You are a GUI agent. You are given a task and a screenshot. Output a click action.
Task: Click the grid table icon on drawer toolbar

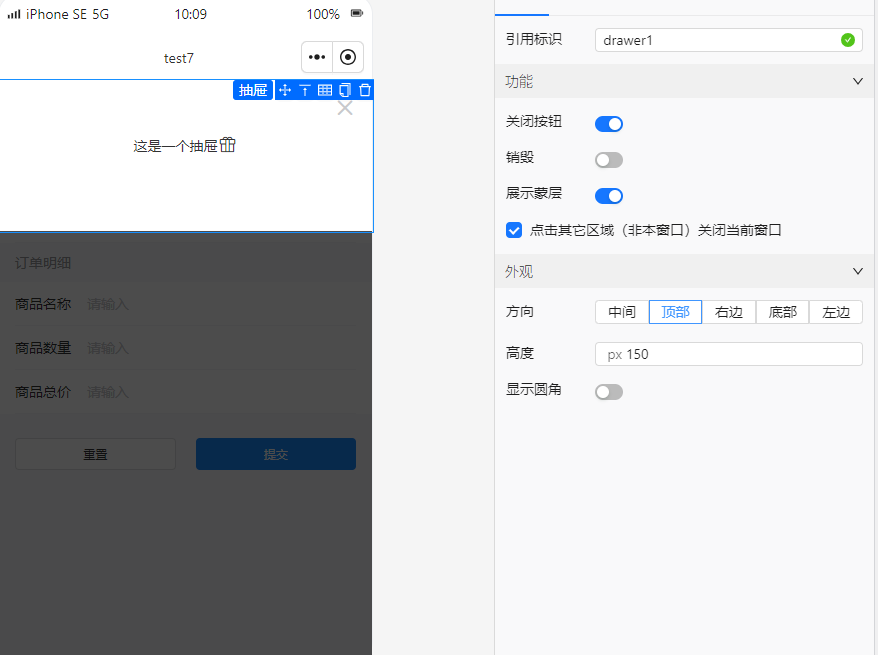pos(325,90)
